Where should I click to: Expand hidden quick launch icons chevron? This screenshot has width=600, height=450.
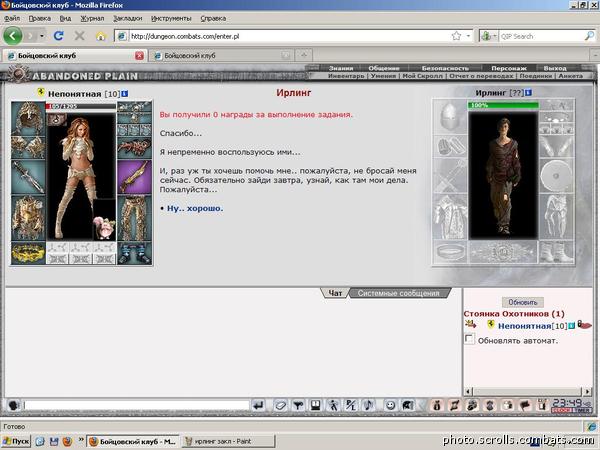[x=81, y=439]
